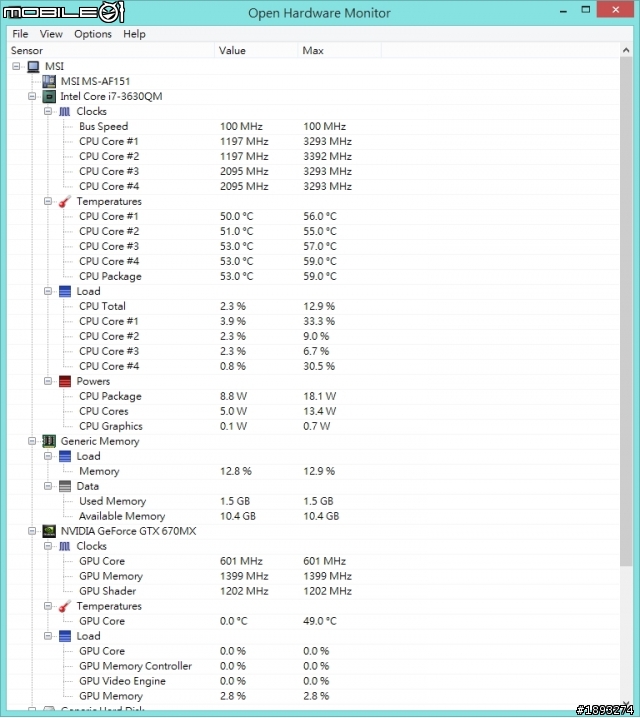640x718 pixels.
Task: Select the Available Memory row
Action: coord(314,516)
